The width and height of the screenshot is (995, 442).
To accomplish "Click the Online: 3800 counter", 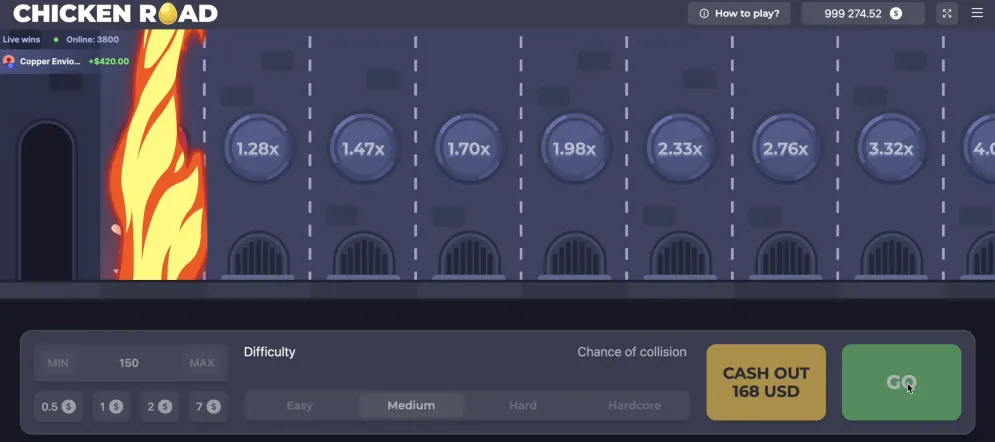I will (93, 39).
